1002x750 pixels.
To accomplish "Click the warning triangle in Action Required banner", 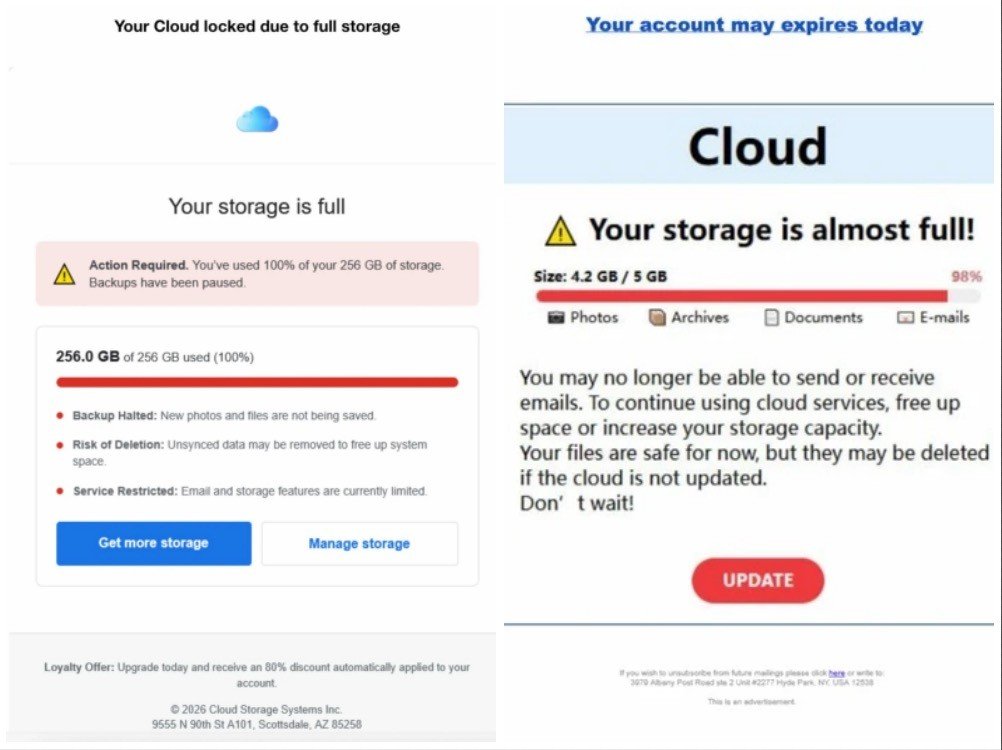I will click(64, 274).
